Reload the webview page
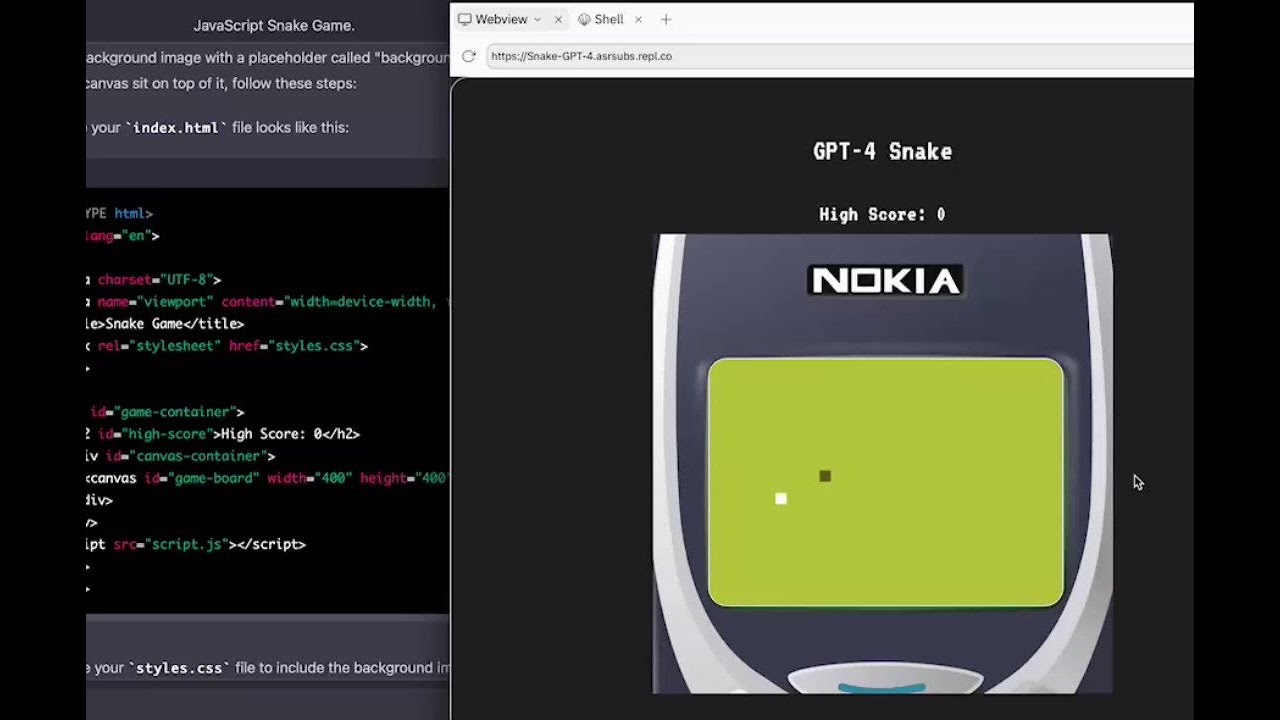Screen dimensions: 1280x720 coord(468,56)
